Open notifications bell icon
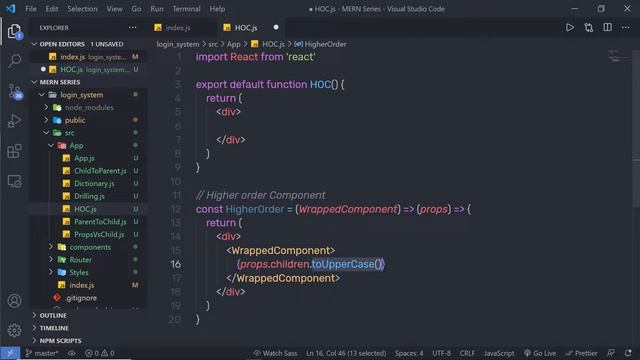This screenshot has height=360, width=640. [x=628, y=353]
